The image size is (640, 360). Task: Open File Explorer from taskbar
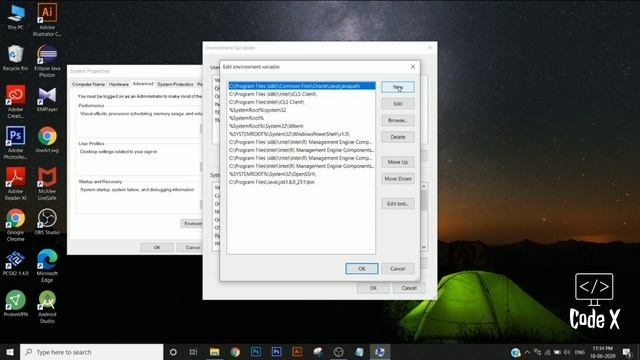(215, 352)
